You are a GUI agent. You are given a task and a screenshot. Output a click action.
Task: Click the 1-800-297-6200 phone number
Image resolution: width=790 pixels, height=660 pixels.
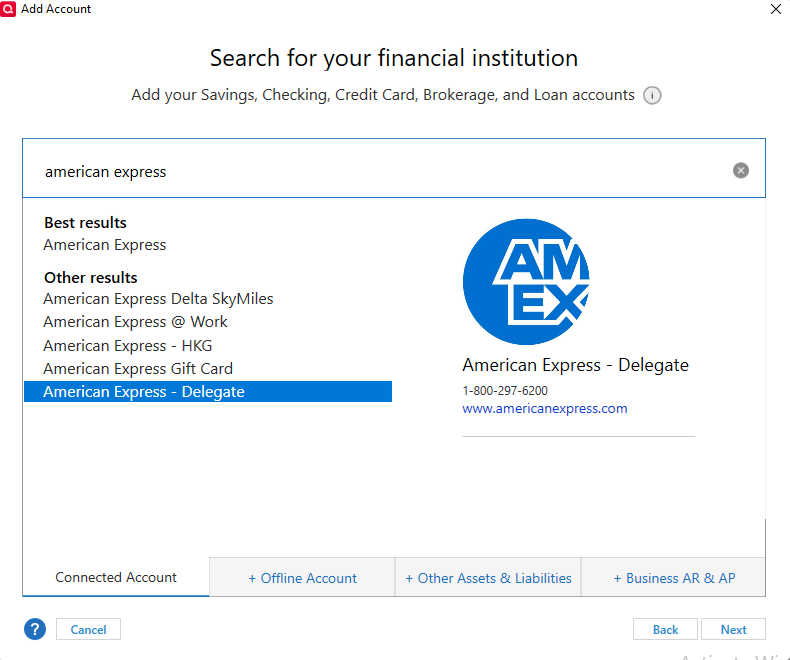(505, 390)
